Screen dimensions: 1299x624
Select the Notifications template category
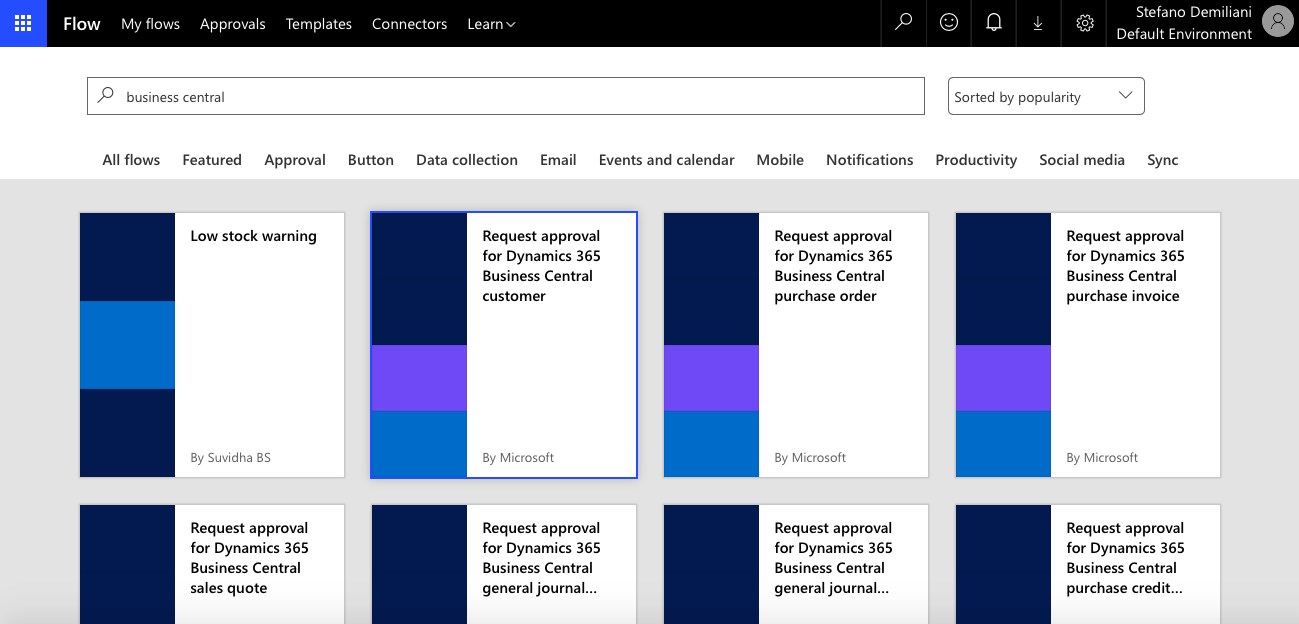click(x=869, y=159)
